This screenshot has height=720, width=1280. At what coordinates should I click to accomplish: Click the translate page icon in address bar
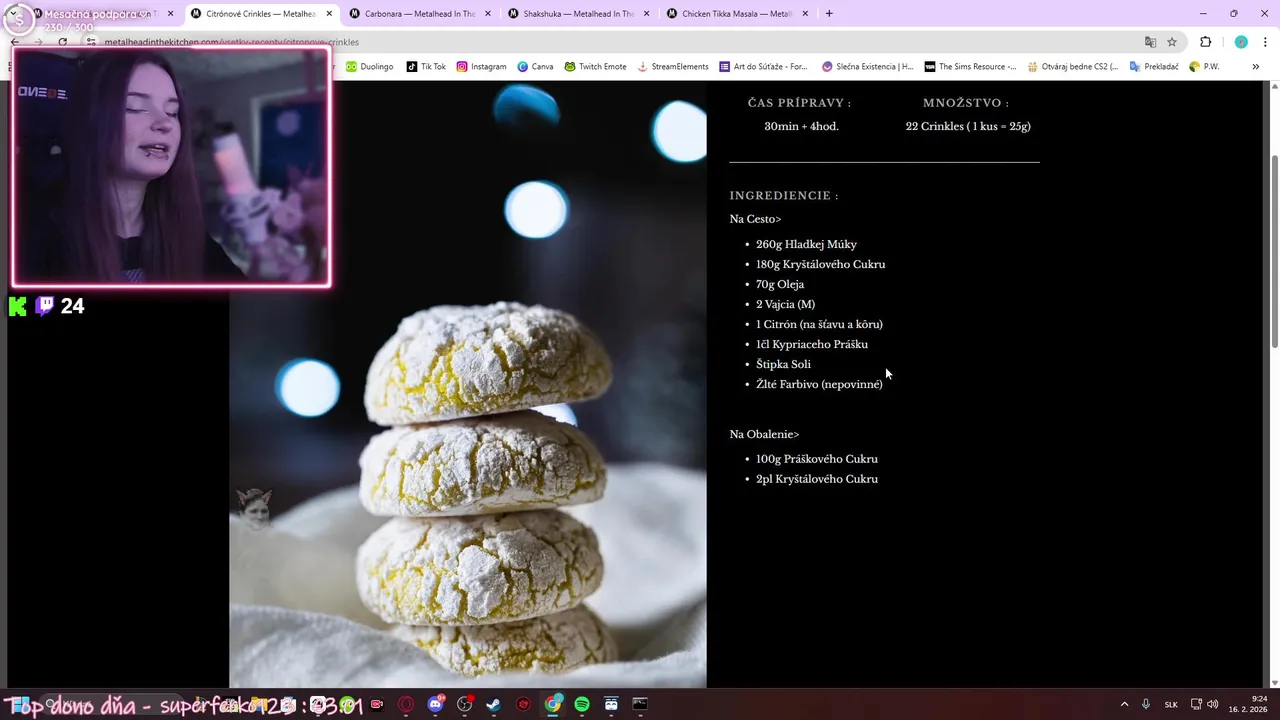click(x=1150, y=42)
